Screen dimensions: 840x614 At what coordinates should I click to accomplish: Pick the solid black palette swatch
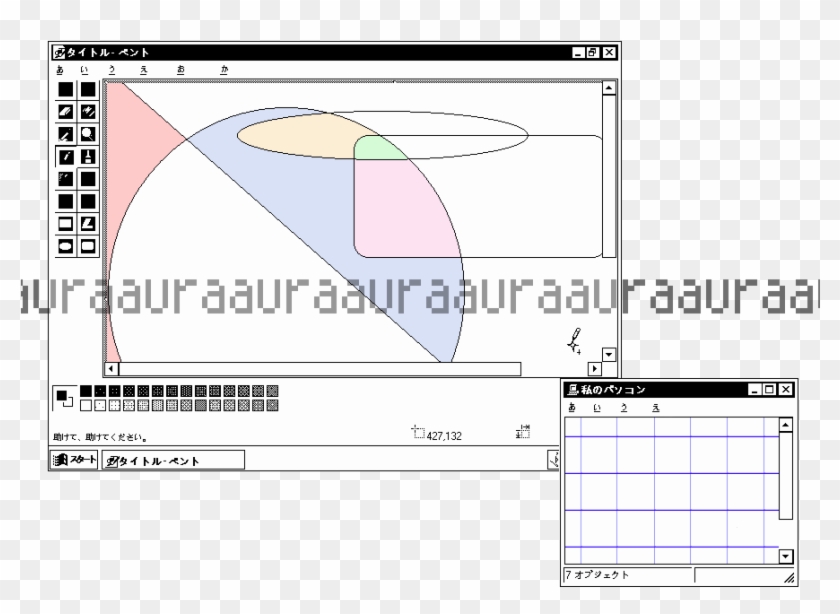[x=86, y=391]
